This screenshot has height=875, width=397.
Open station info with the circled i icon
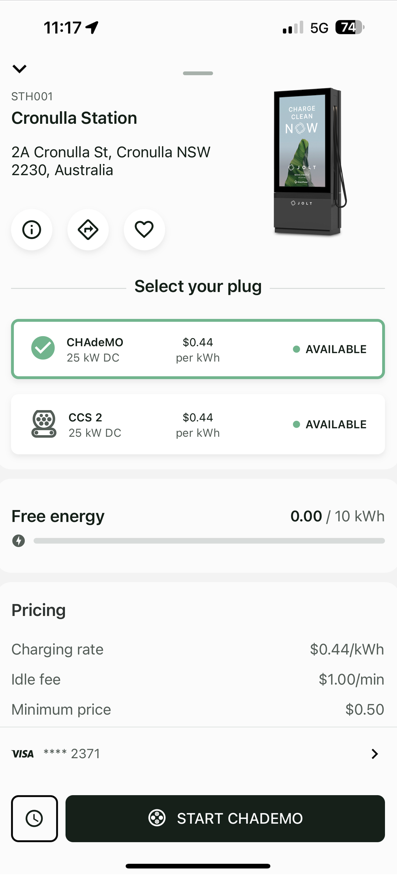(x=32, y=229)
